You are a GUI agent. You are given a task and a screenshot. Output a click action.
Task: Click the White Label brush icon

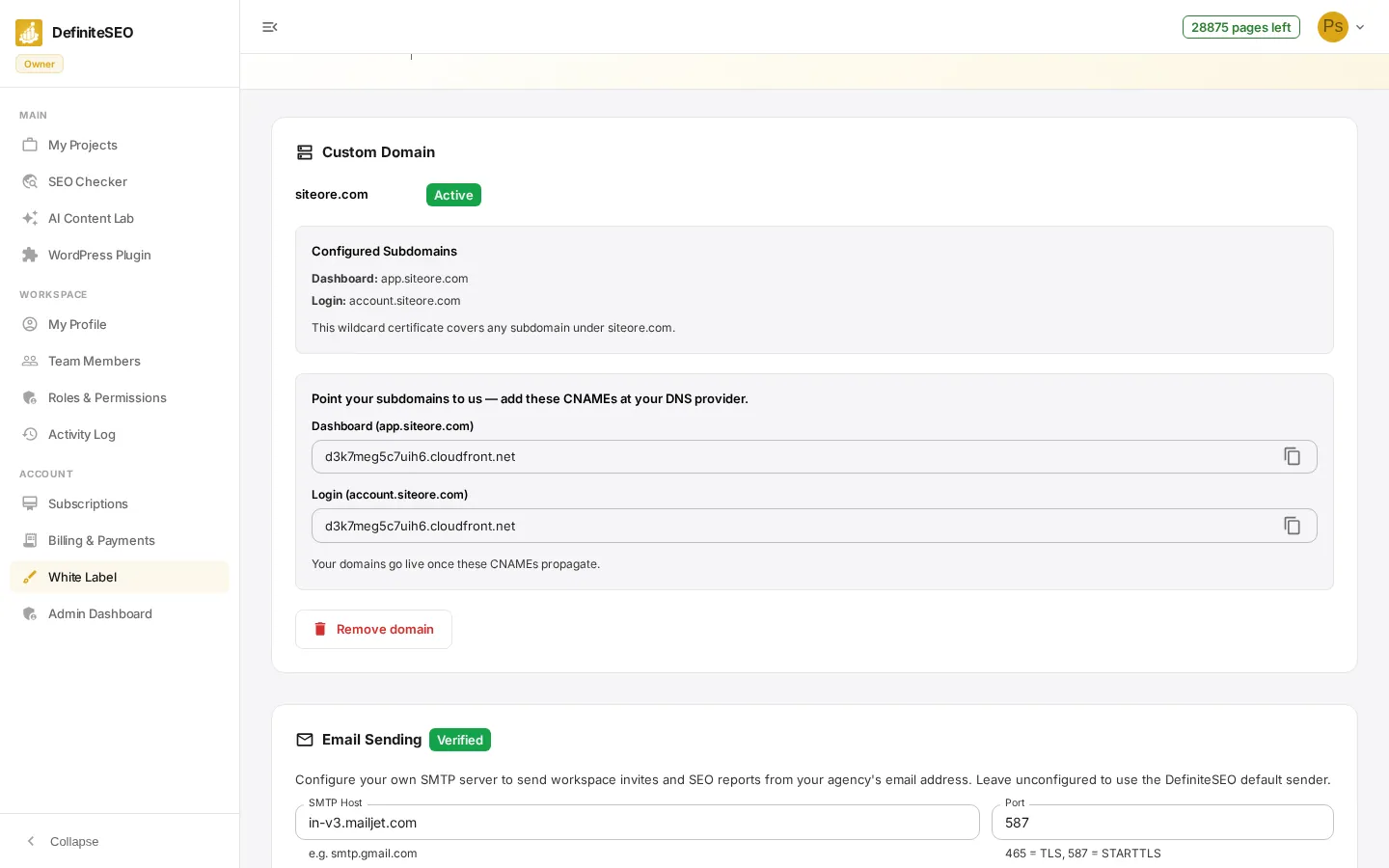click(x=30, y=577)
